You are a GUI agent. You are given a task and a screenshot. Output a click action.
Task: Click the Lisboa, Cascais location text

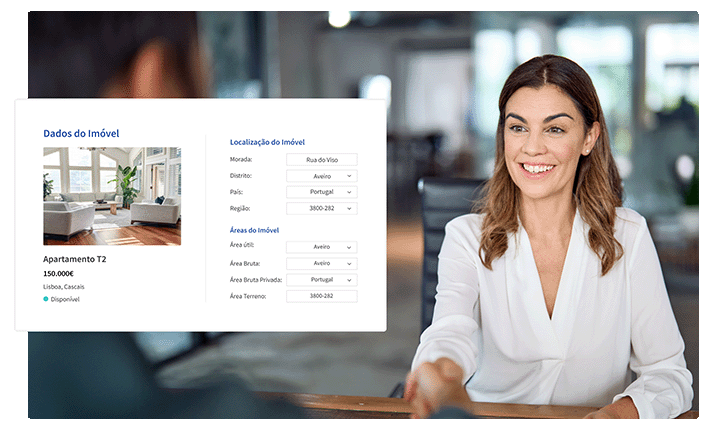click(x=66, y=286)
